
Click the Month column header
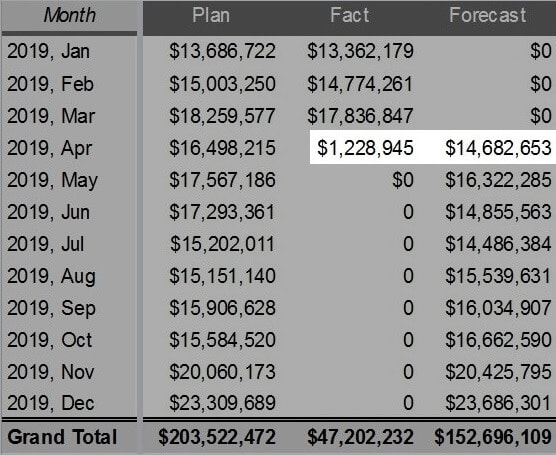click(x=70, y=16)
